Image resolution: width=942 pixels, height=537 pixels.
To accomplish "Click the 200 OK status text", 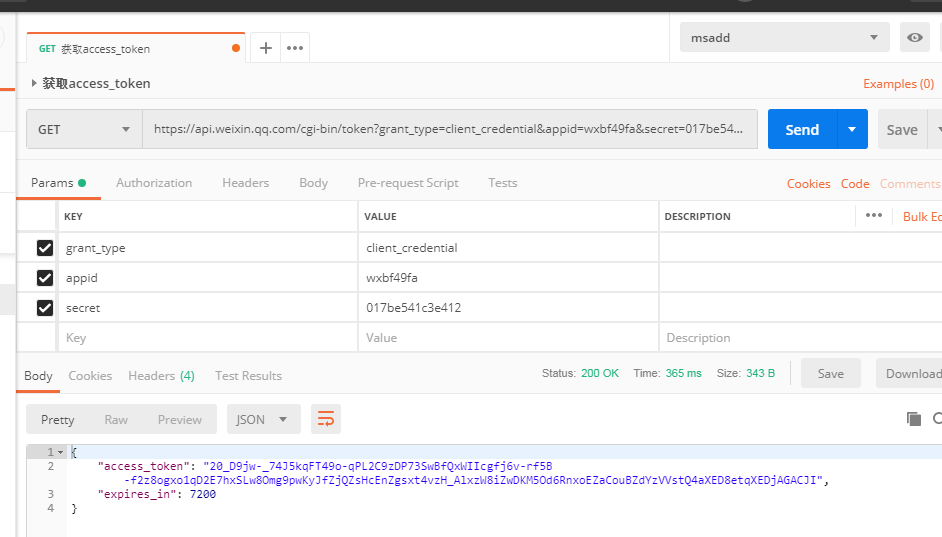I will [x=600, y=373].
